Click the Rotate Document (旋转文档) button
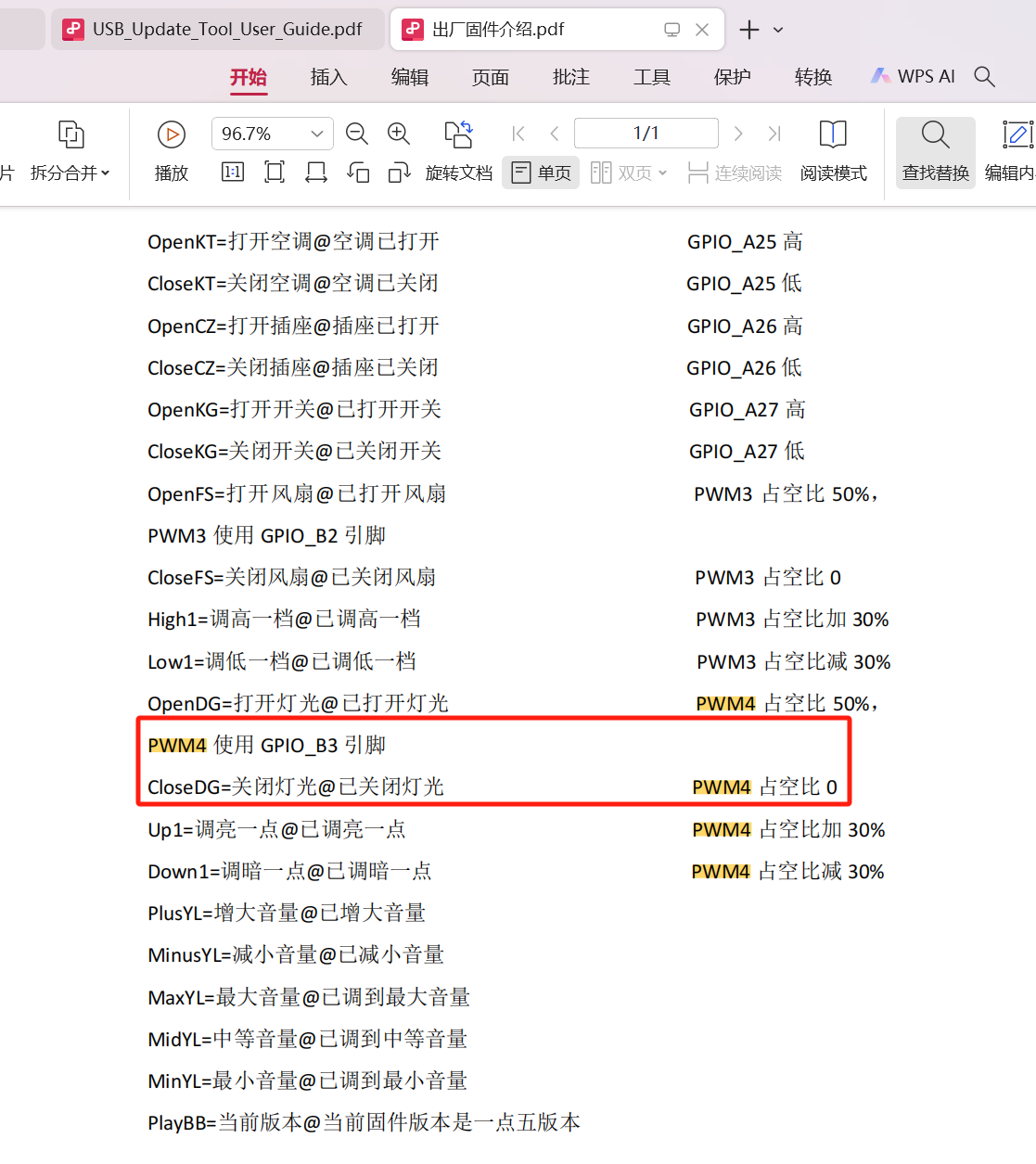This screenshot has height=1164, width=1036. tap(458, 152)
